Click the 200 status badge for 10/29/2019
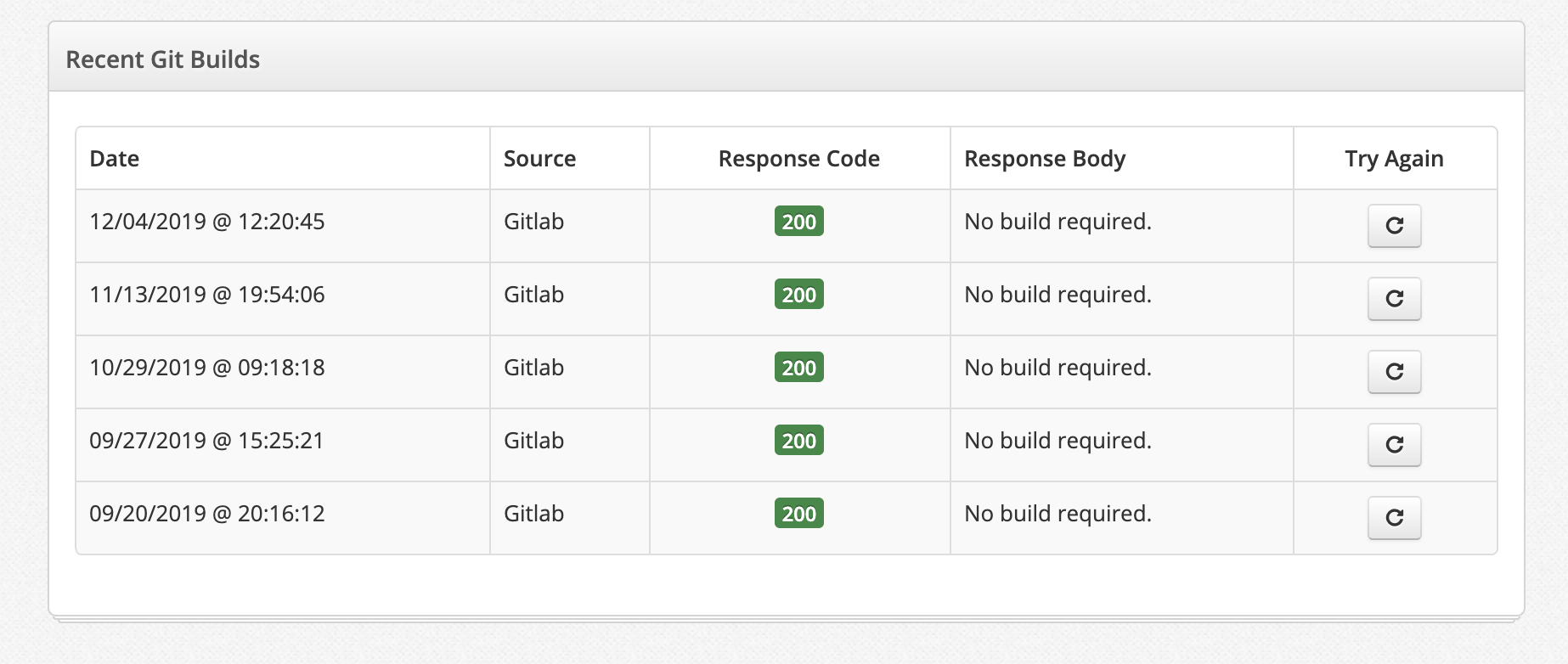1568x664 pixels. [798, 368]
